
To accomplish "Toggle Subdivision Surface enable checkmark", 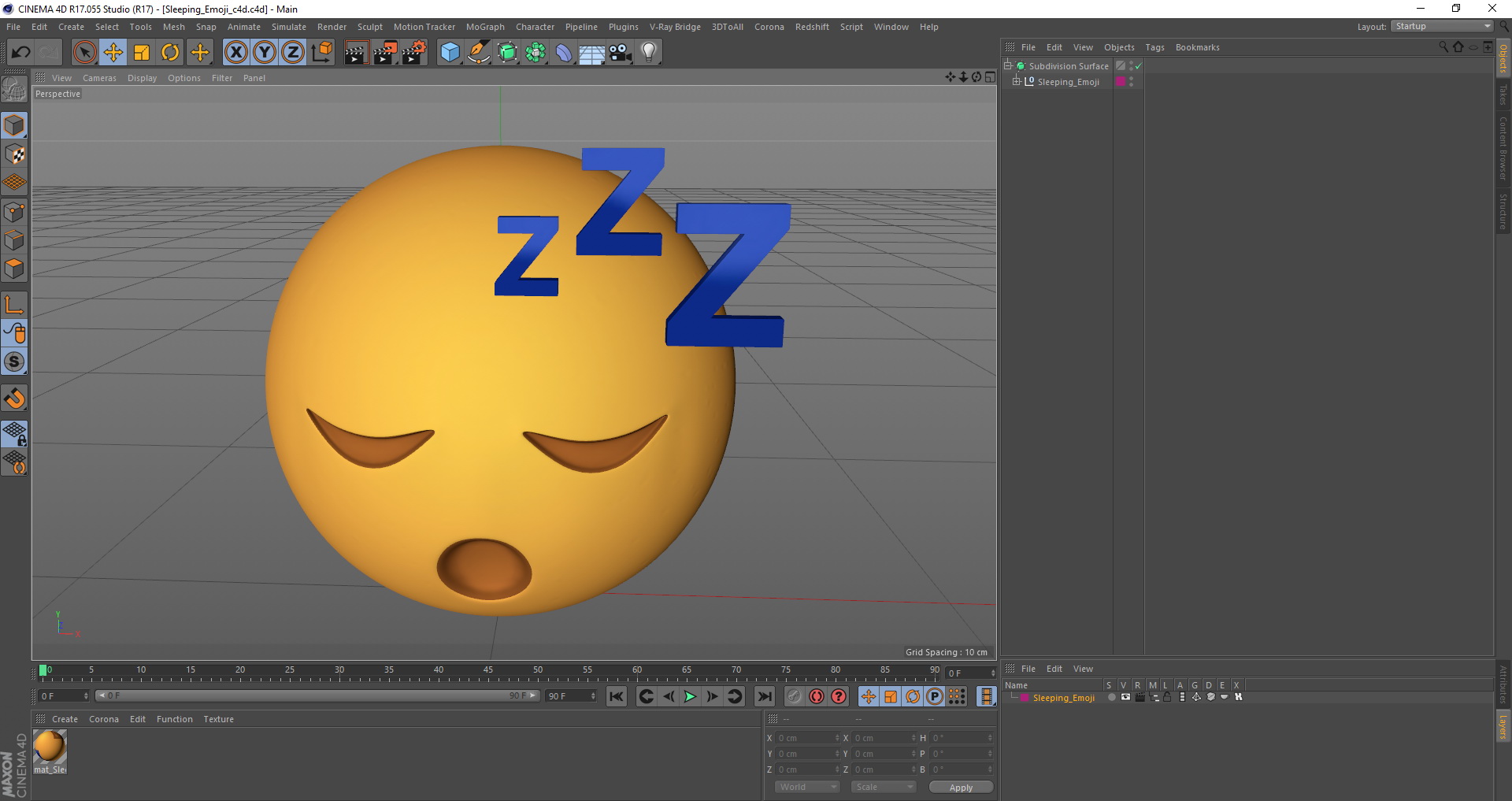I will click(x=1139, y=66).
